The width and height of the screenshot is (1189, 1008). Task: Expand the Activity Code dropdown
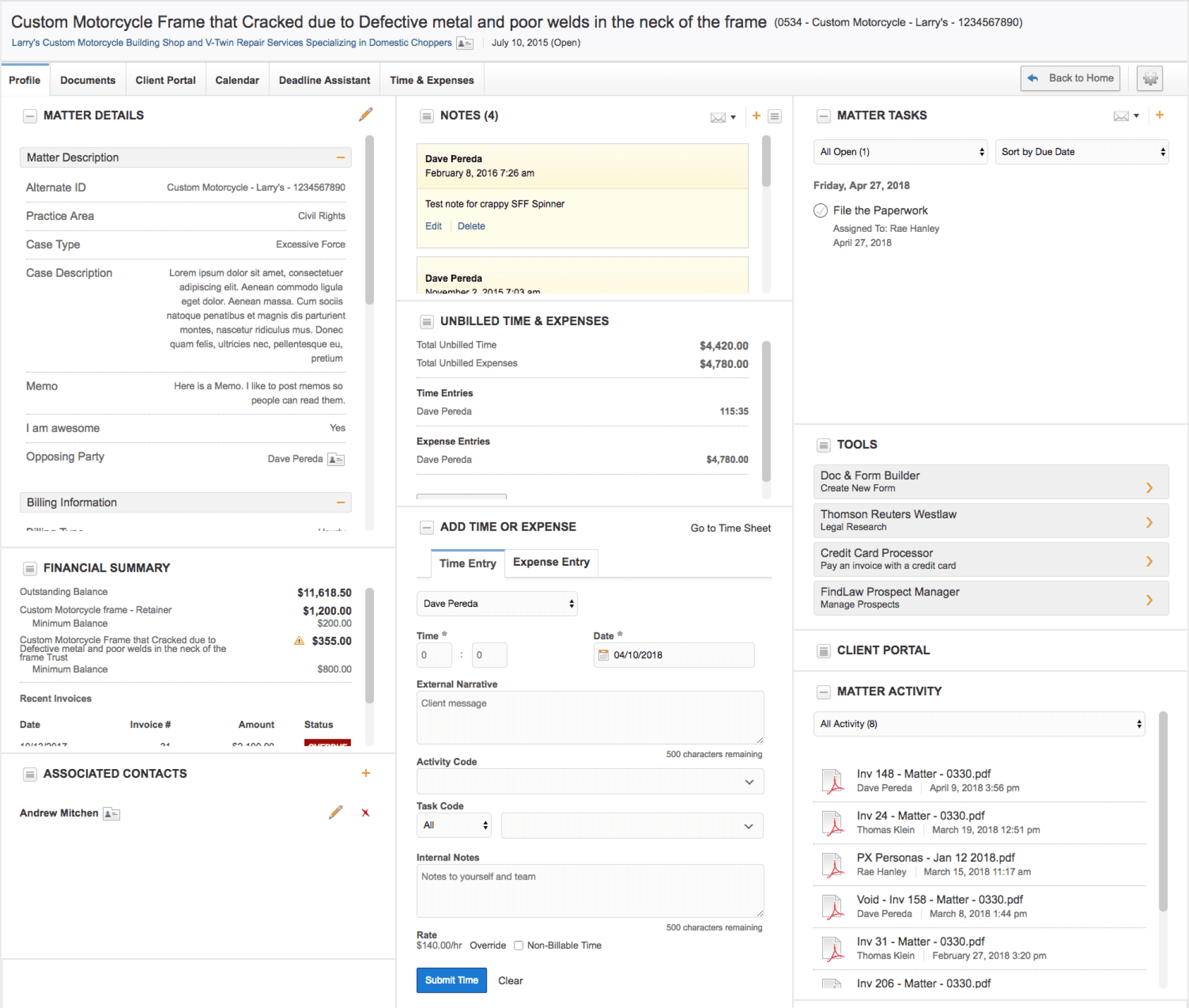(x=590, y=782)
